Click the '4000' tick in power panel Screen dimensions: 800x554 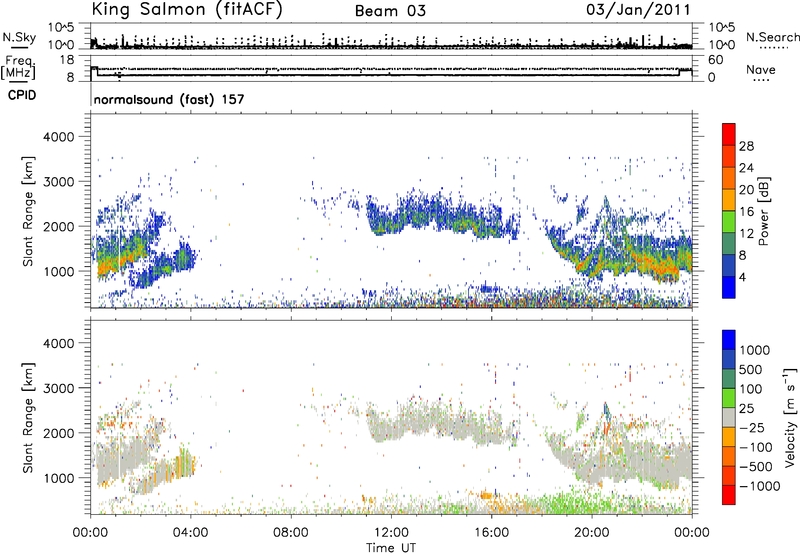[58, 137]
